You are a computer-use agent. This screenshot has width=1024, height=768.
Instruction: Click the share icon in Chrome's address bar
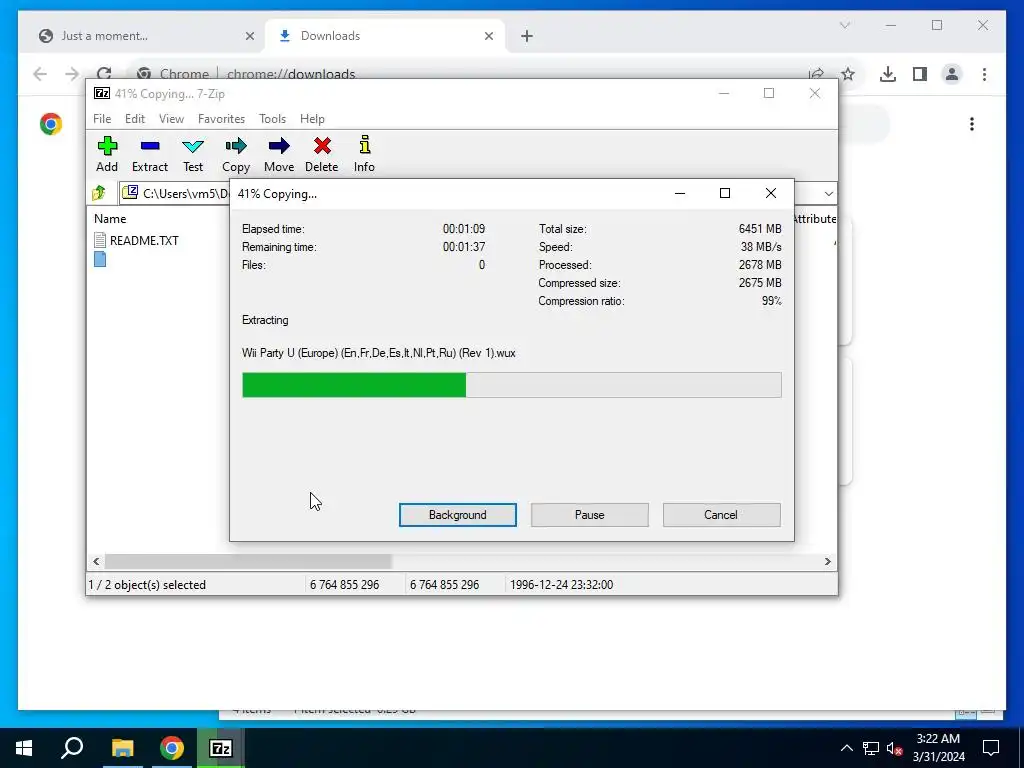816,74
